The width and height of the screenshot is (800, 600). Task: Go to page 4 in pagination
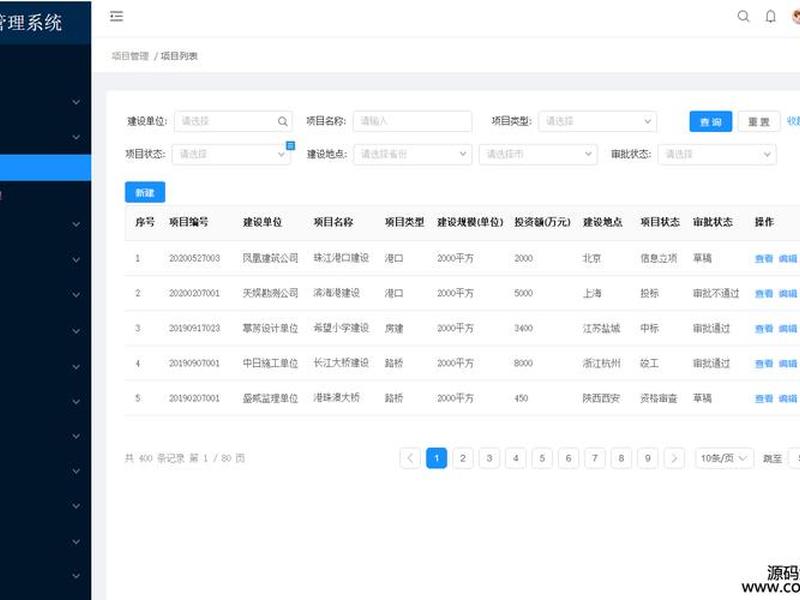coord(516,458)
